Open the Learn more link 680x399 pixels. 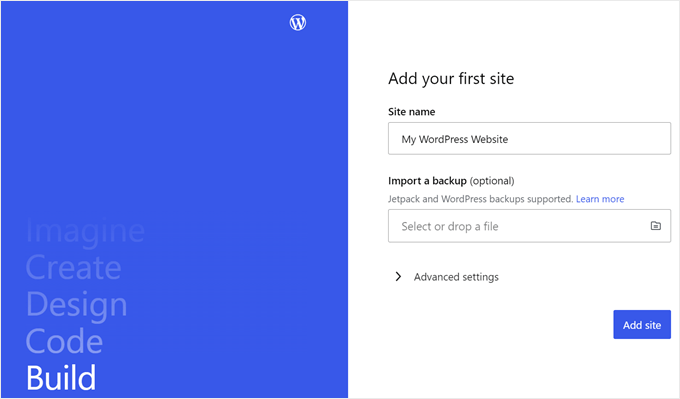pyautogui.click(x=600, y=199)
